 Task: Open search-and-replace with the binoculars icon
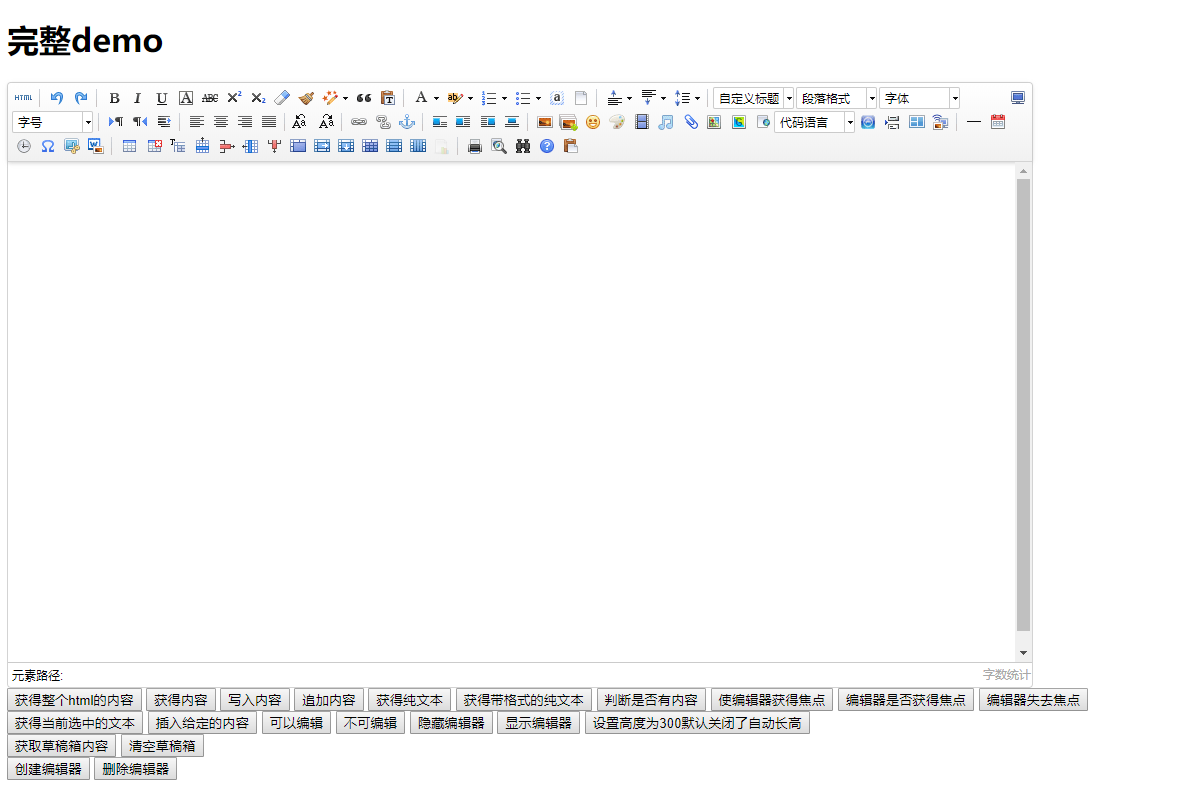pyautogui.click(x=521, y=145)
